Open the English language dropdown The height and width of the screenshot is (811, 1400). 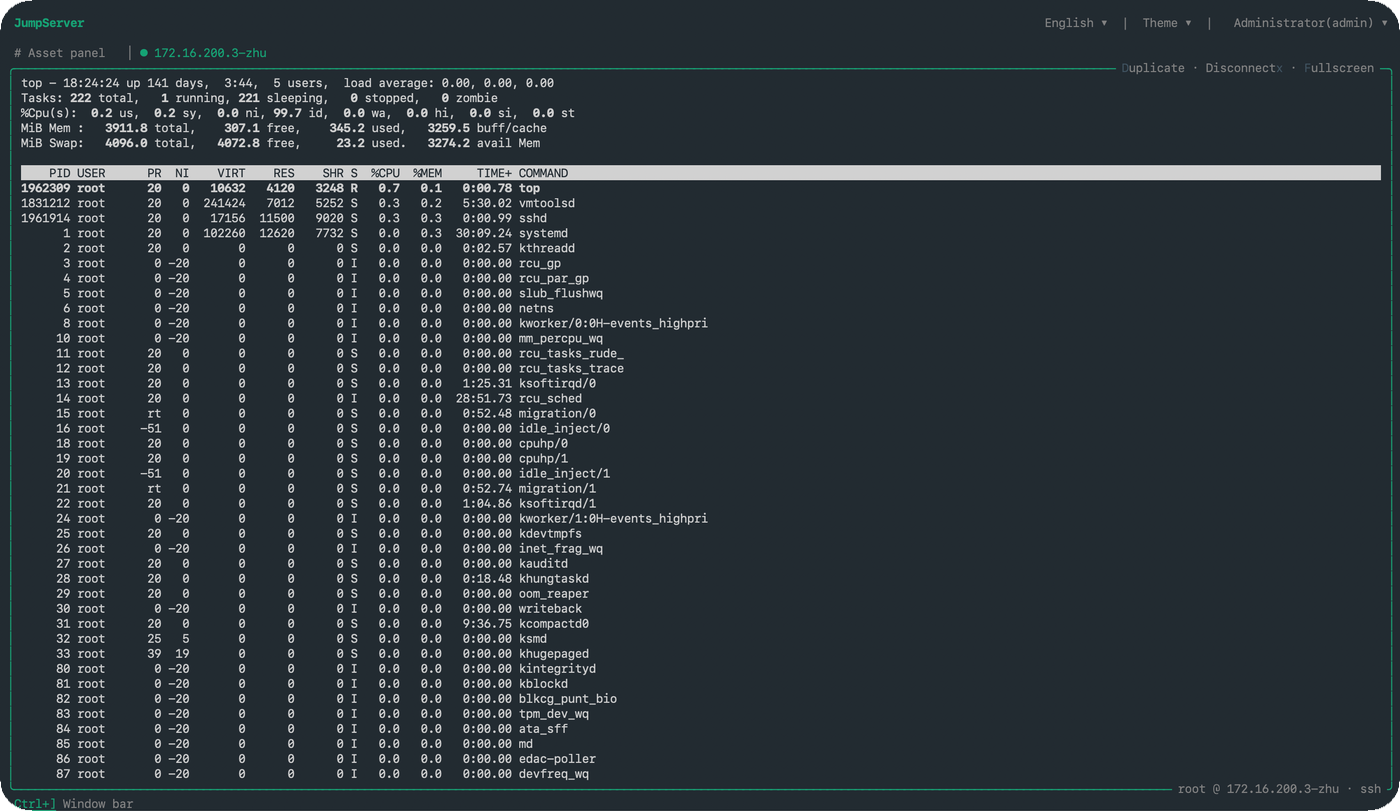pos(1076,23)
